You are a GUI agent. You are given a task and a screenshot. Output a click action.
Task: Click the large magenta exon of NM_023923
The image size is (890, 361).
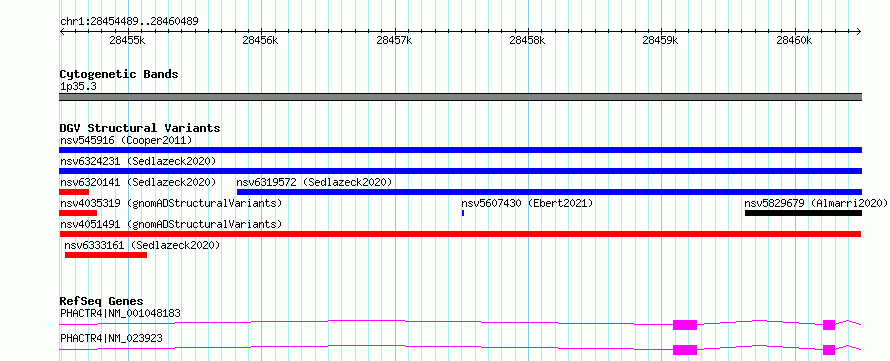tap(685, 350)
